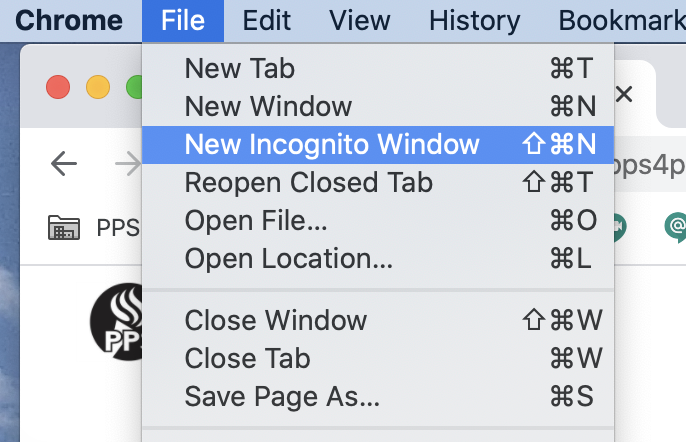The image size is (686, 442).
Task: Click the round PPS logo
Action: [116, 322]
